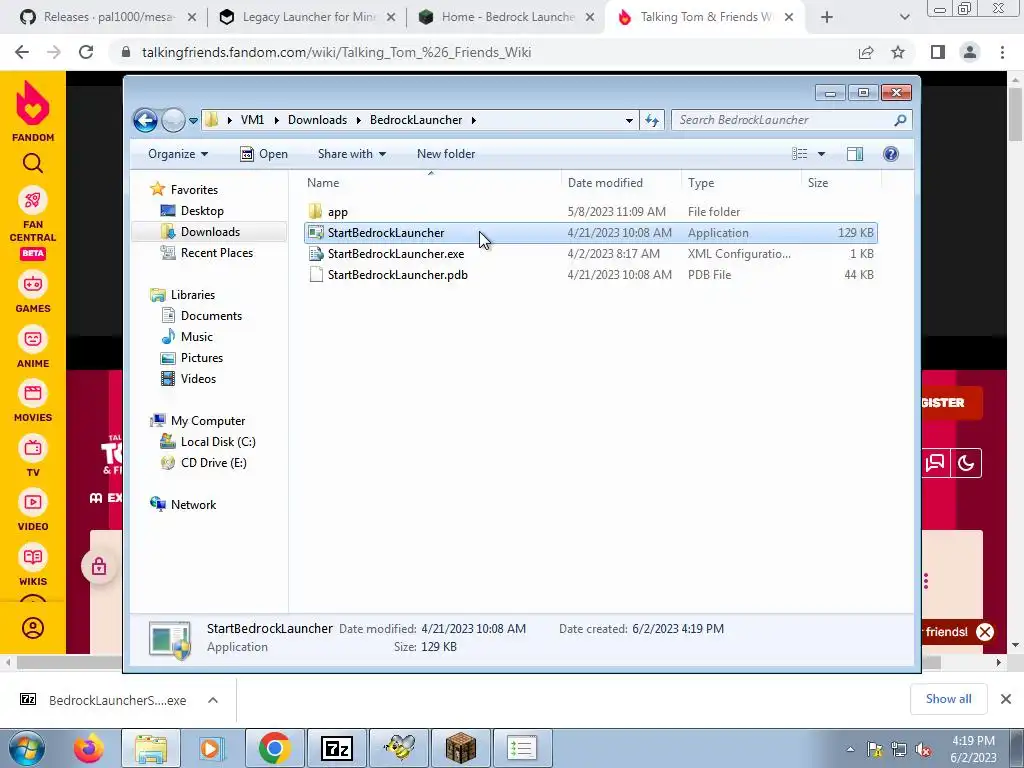The width and height of the screenshot is (1024, 768).
Task: Open the Minecraft block icon in taskbar
Action: pos(460,748)
